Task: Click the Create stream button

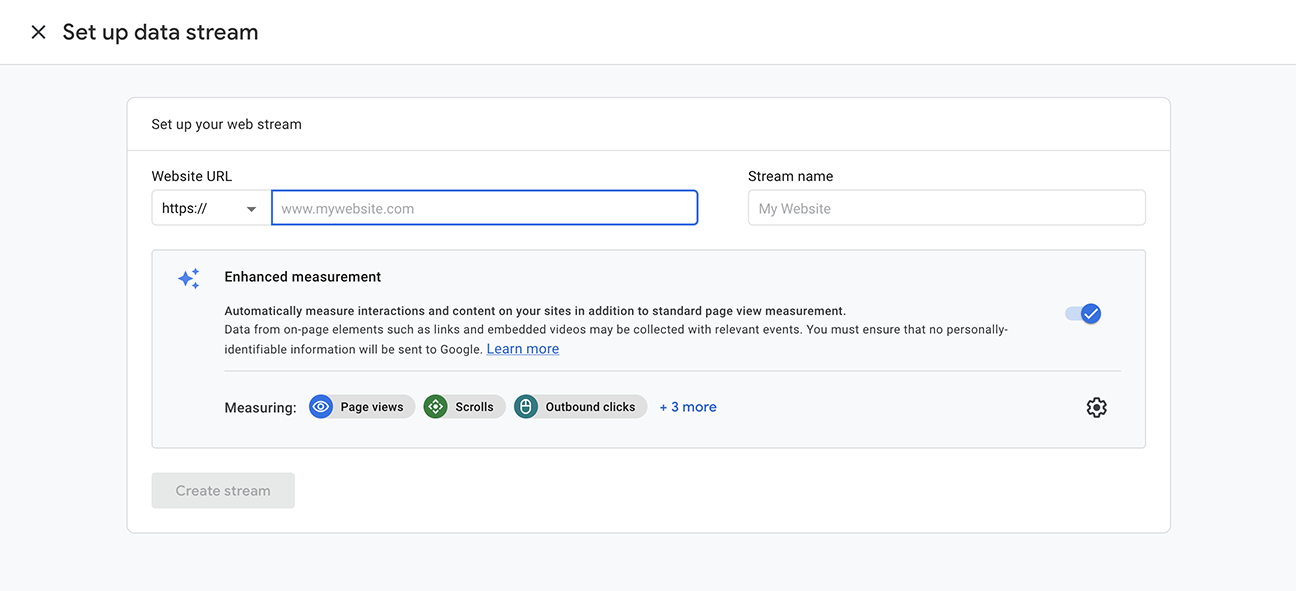Action: click(223, 490)
